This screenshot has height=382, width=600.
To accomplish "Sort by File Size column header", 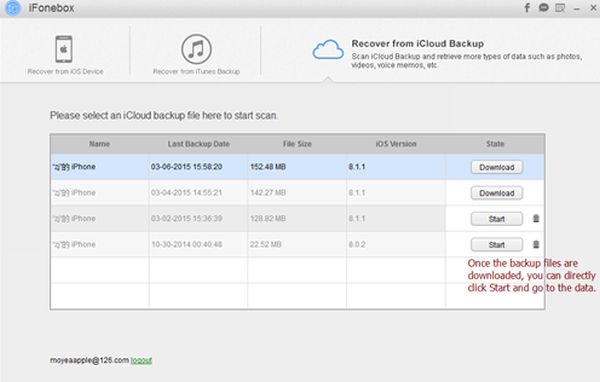I will tap(297, 144).
